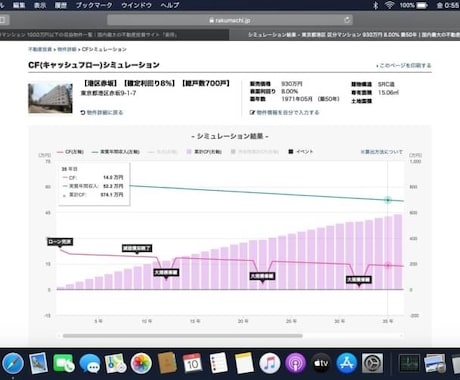This screenshot has width=460, height=380.
Task: Open the ウインドウ menu
Action: [136, 5]
